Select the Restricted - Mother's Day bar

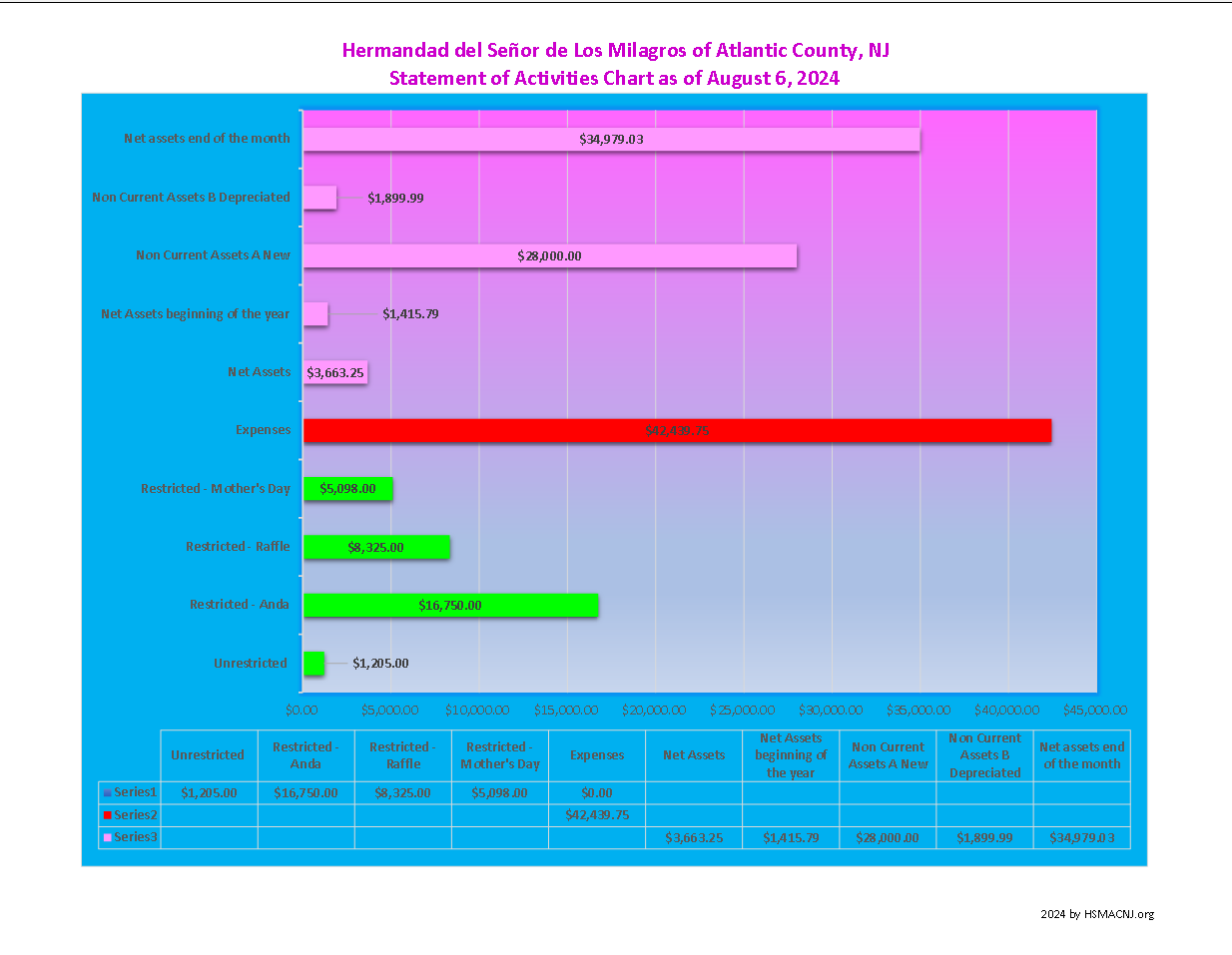coord(347,489)
